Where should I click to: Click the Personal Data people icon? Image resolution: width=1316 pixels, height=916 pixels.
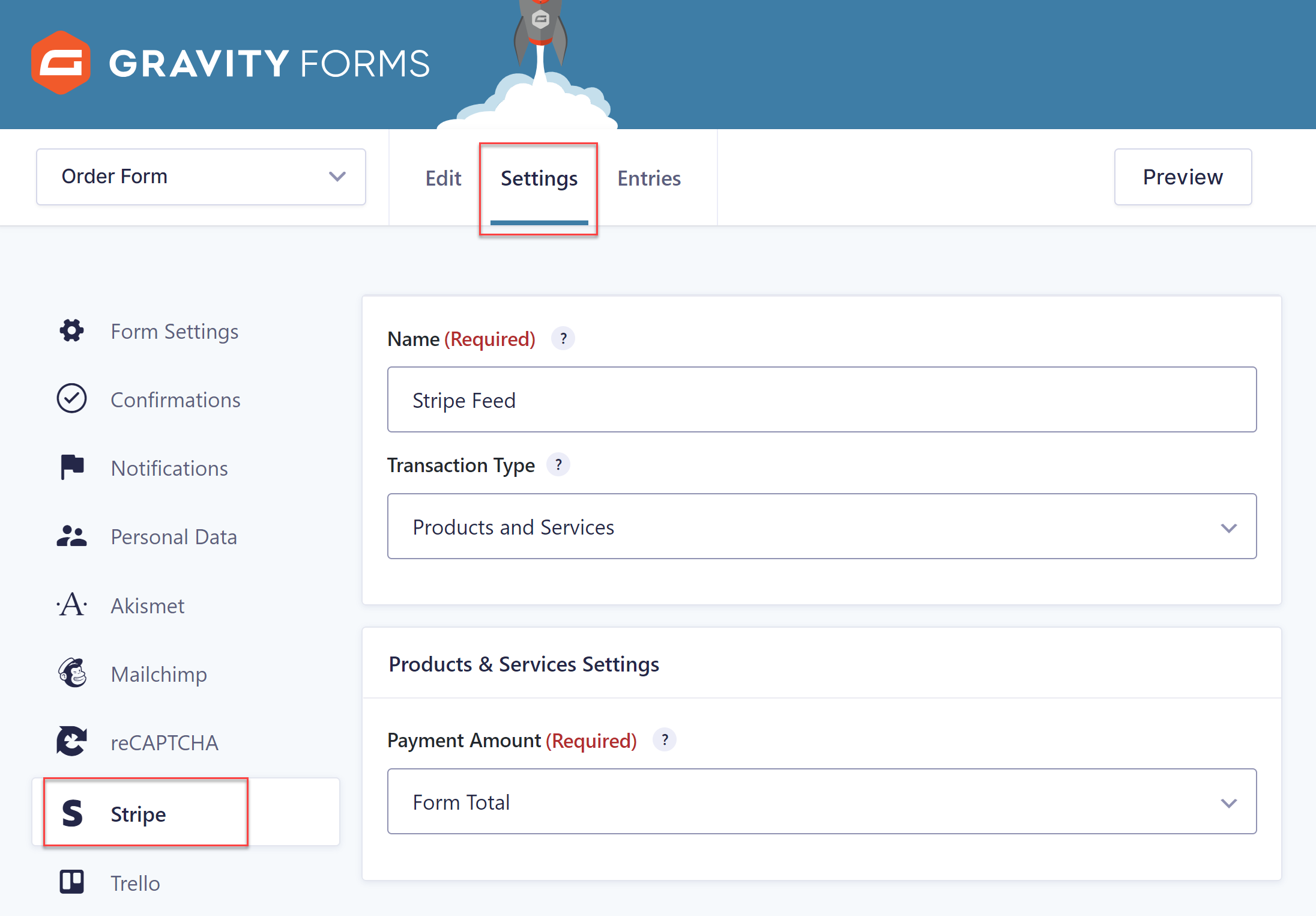coord(72,536)
